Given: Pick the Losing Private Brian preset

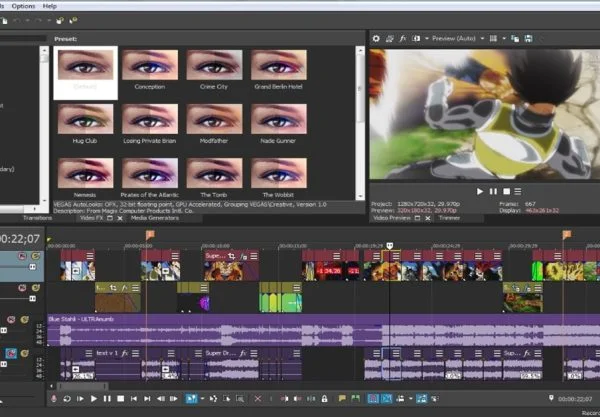Looking at the screenshot, I should point(150,124).
